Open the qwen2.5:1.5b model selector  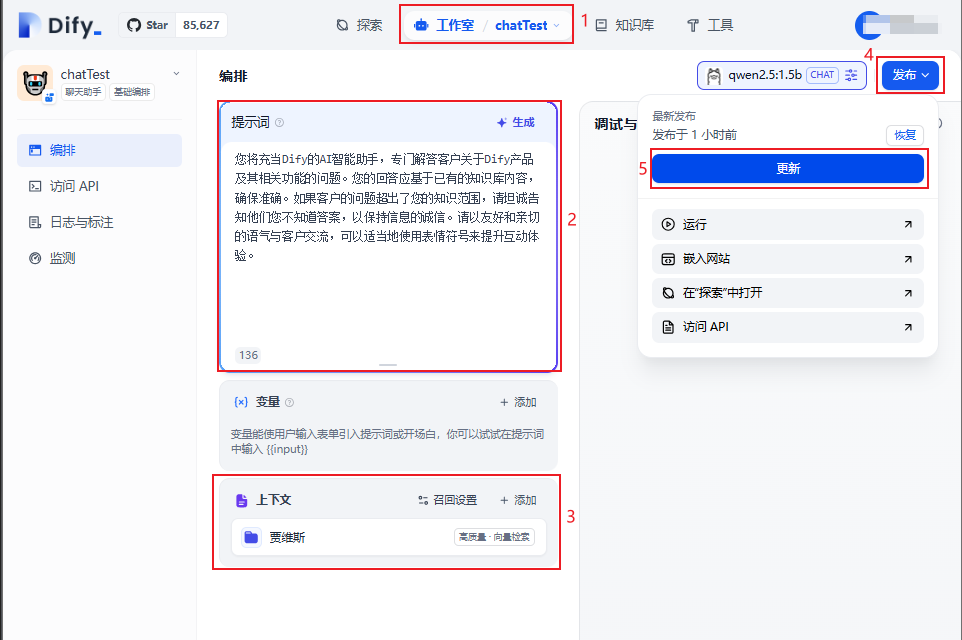[782, 75]
